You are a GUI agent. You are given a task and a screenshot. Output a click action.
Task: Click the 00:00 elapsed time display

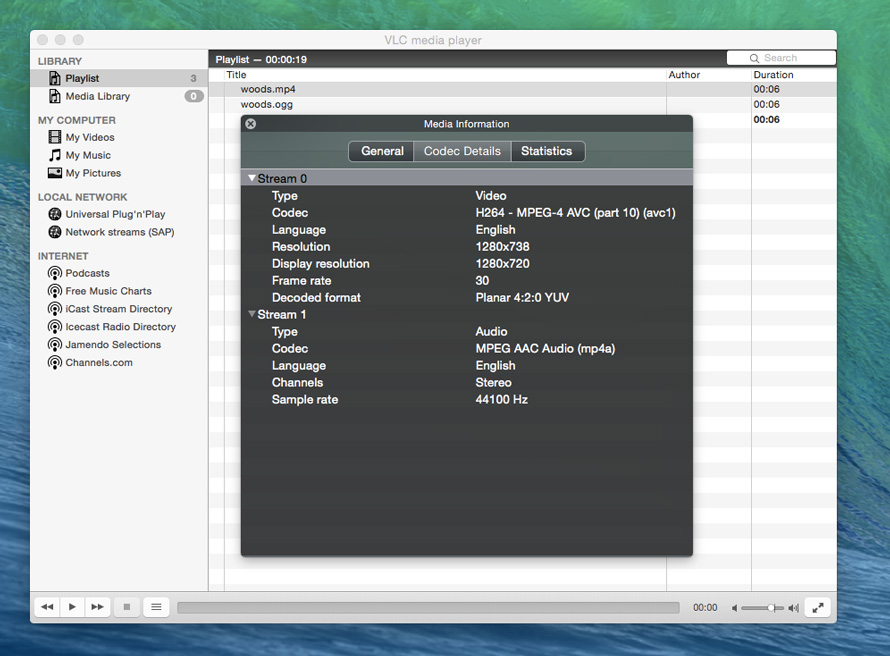click(x=705, y=608)
